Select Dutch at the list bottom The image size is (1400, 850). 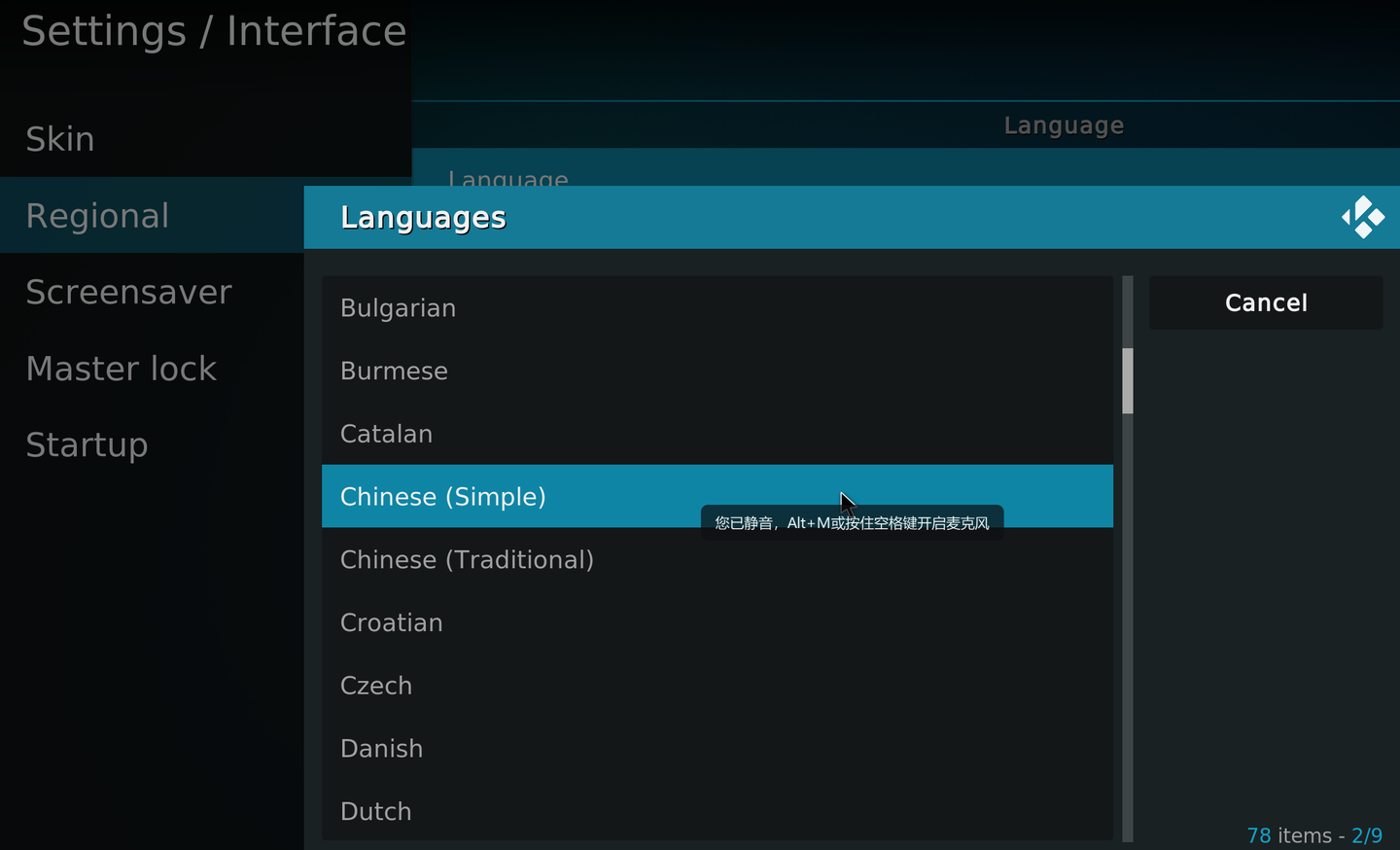point(375,811)
